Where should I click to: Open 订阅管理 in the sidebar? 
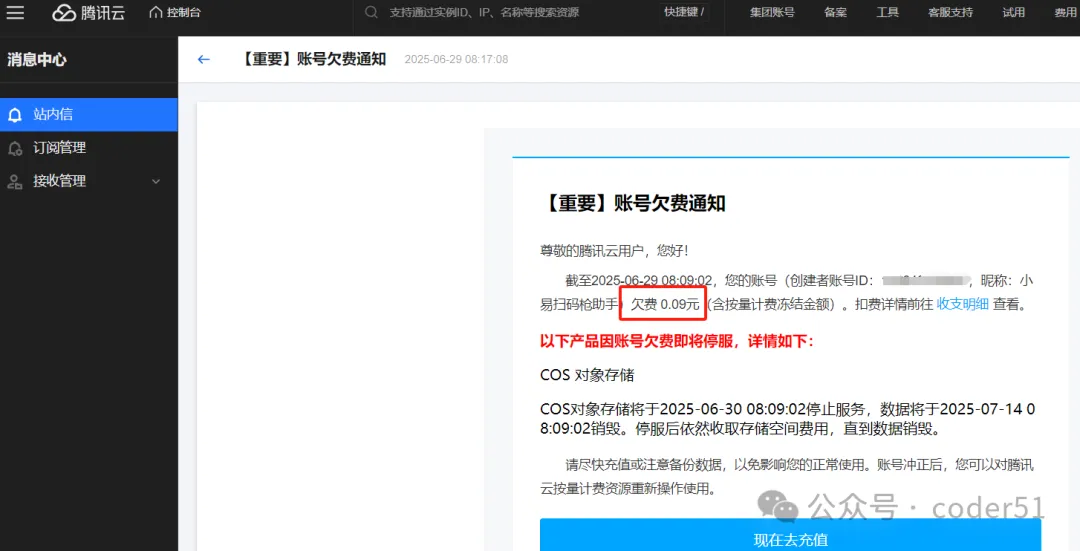coord(89,147)
